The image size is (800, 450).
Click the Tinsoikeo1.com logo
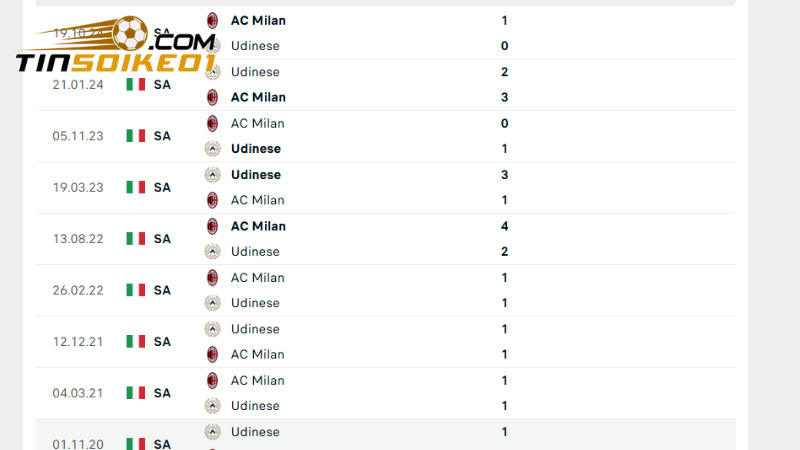point(115,48)
